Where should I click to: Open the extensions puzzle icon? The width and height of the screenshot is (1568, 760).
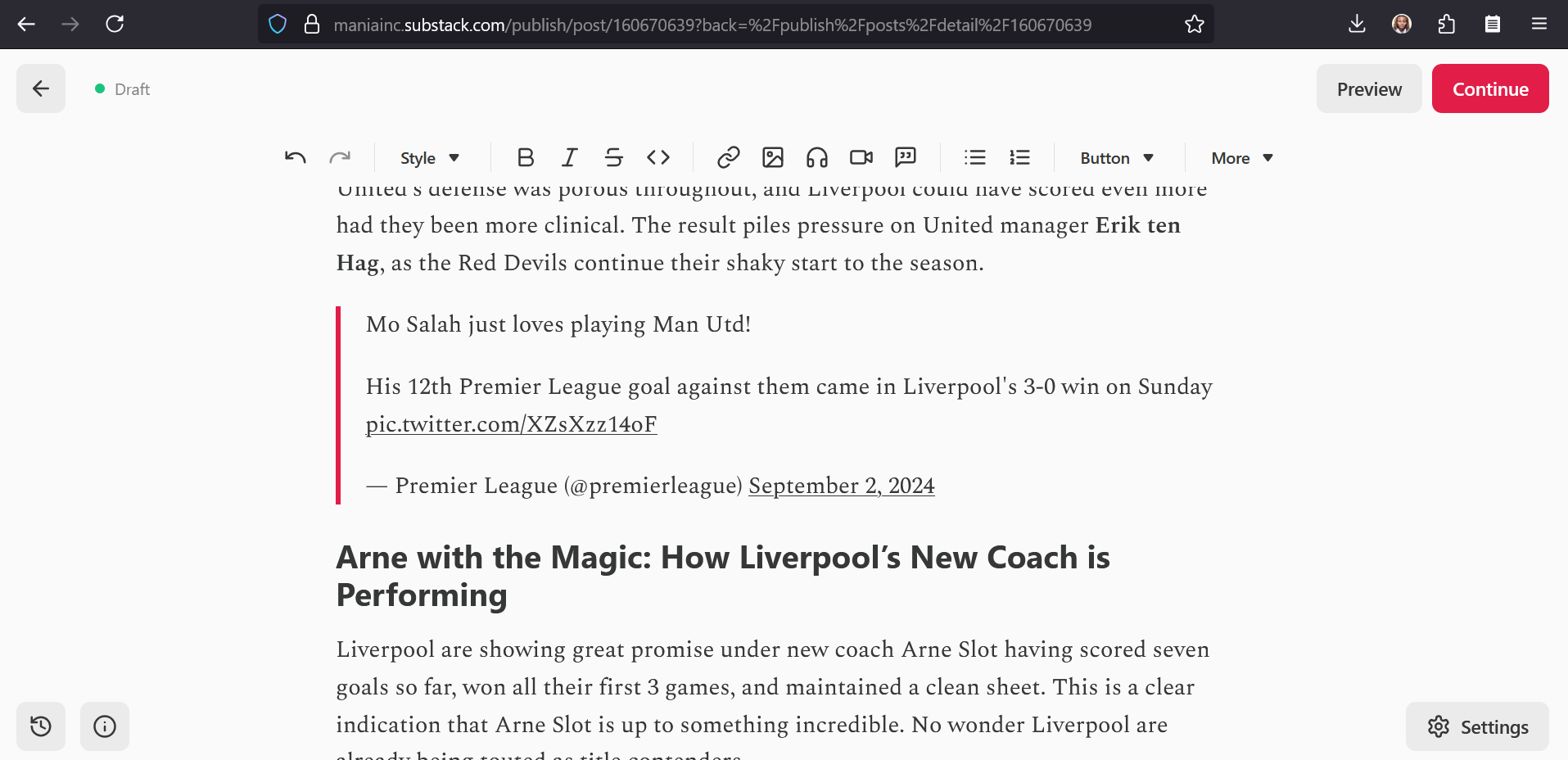pyautogui.click(x=1447, y=24)
